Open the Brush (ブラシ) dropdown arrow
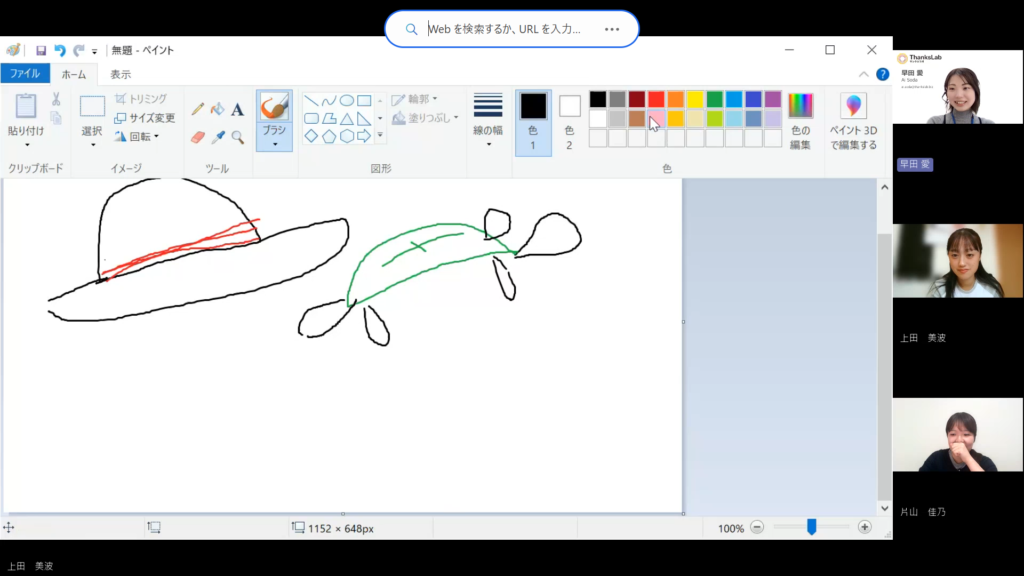The height and width of the screenshot is (576, 1024). [x=274, y=144]
